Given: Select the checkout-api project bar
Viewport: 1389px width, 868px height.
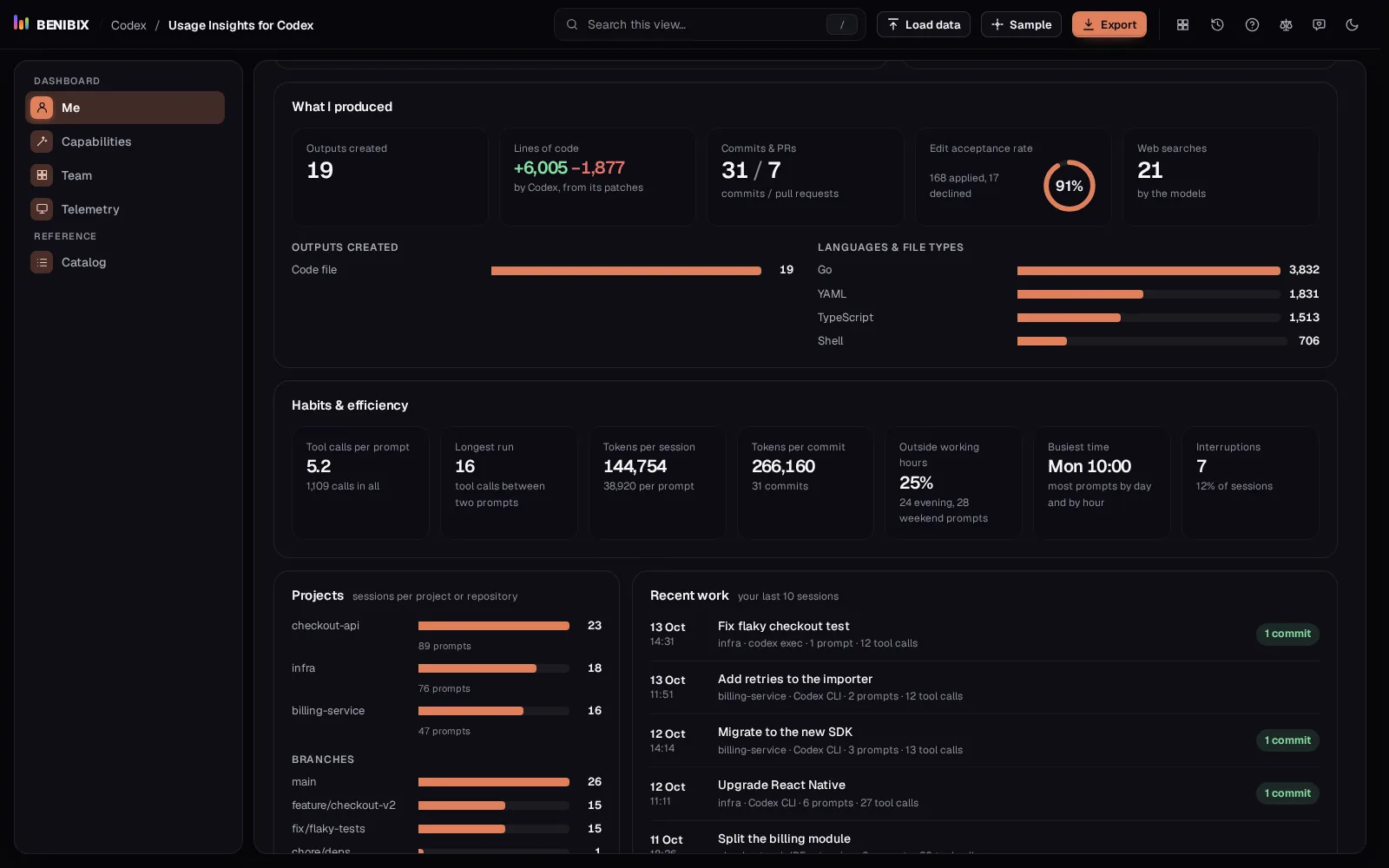Looking at the screenshot, I should 493,626.
